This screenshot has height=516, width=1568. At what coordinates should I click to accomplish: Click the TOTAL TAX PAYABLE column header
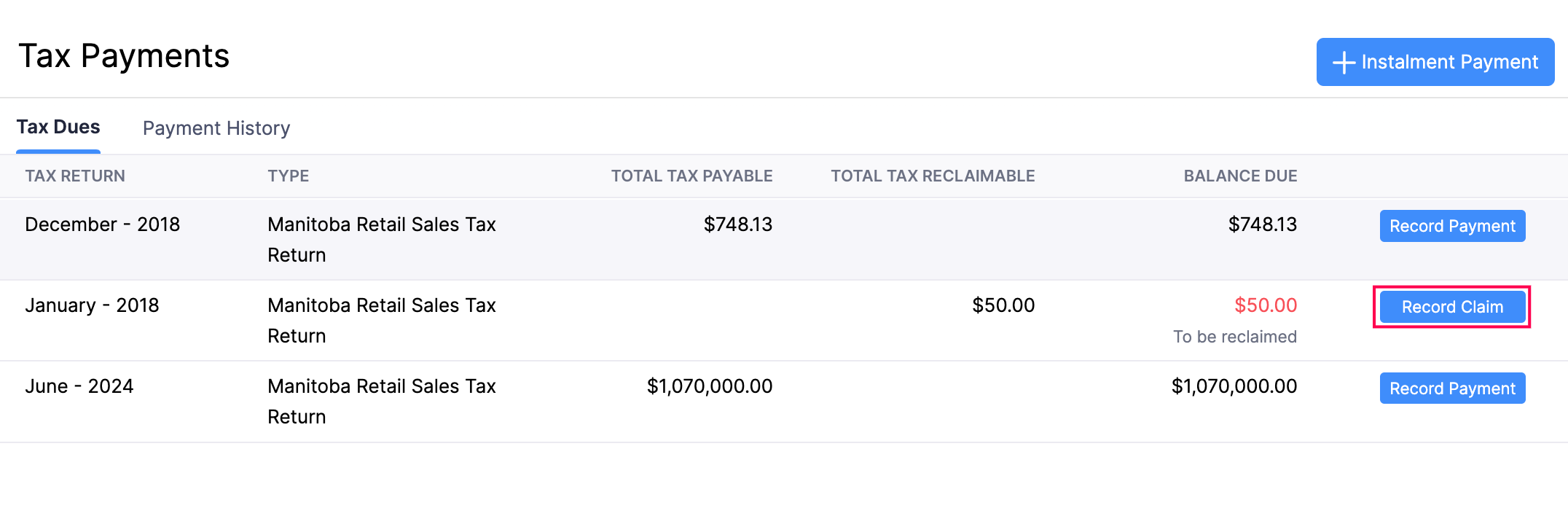point(691,176)
